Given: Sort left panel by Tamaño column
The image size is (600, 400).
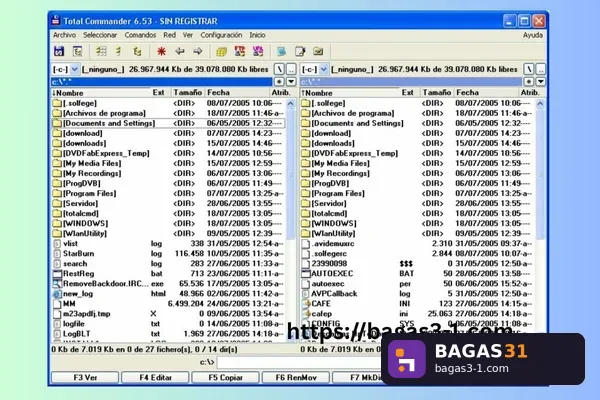Looking at the screenshot, I should coord(187,93).
